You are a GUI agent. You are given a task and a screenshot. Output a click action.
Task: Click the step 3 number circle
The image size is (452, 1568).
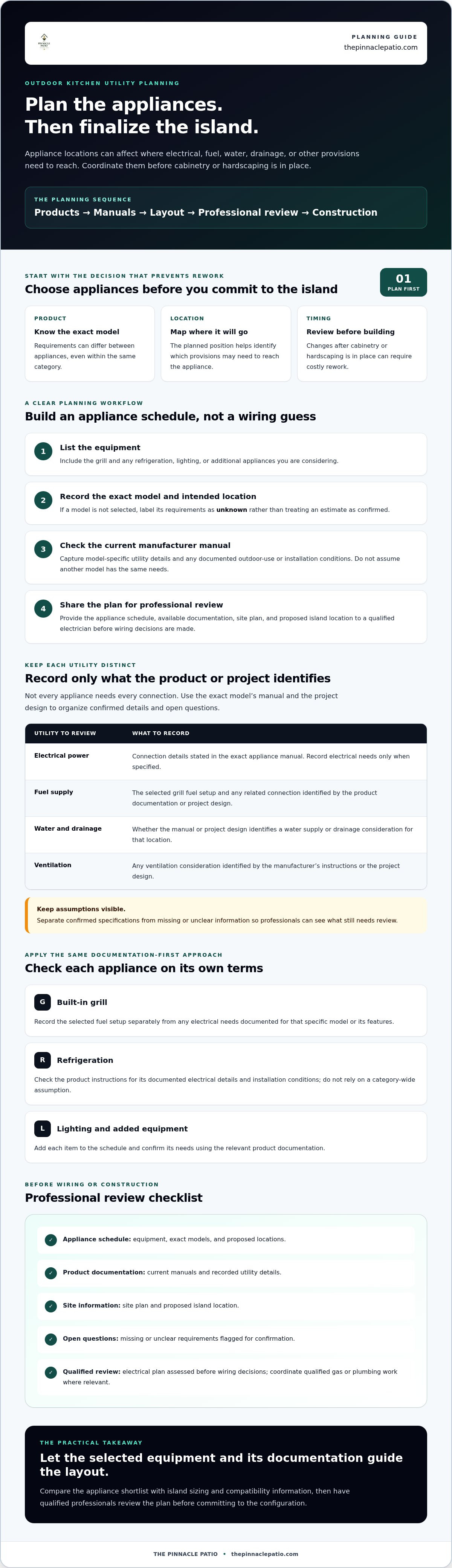(x=43, y=549)
